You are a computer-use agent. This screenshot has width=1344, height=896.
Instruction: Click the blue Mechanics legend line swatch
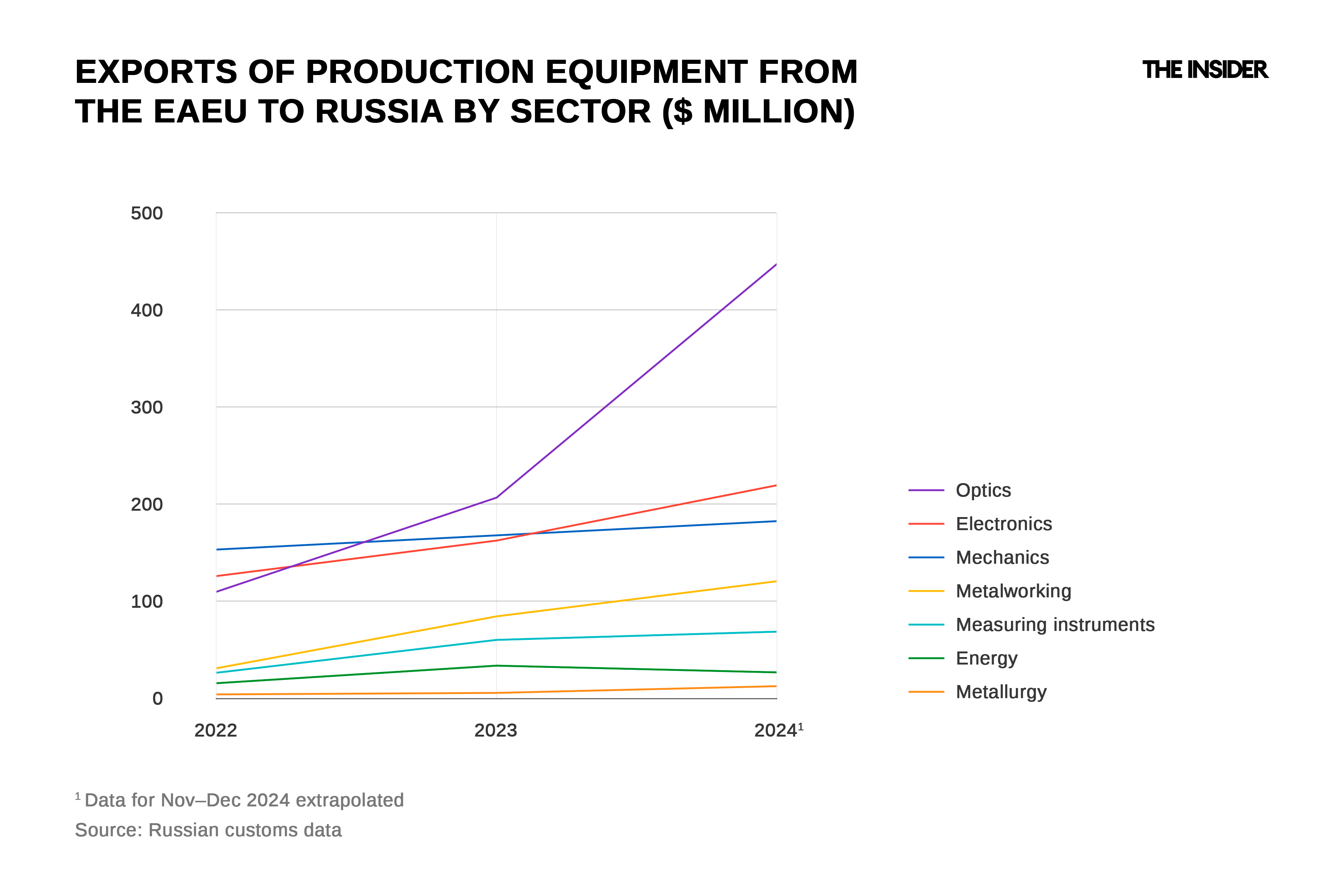pyautogui.click(x=926, y=557)
